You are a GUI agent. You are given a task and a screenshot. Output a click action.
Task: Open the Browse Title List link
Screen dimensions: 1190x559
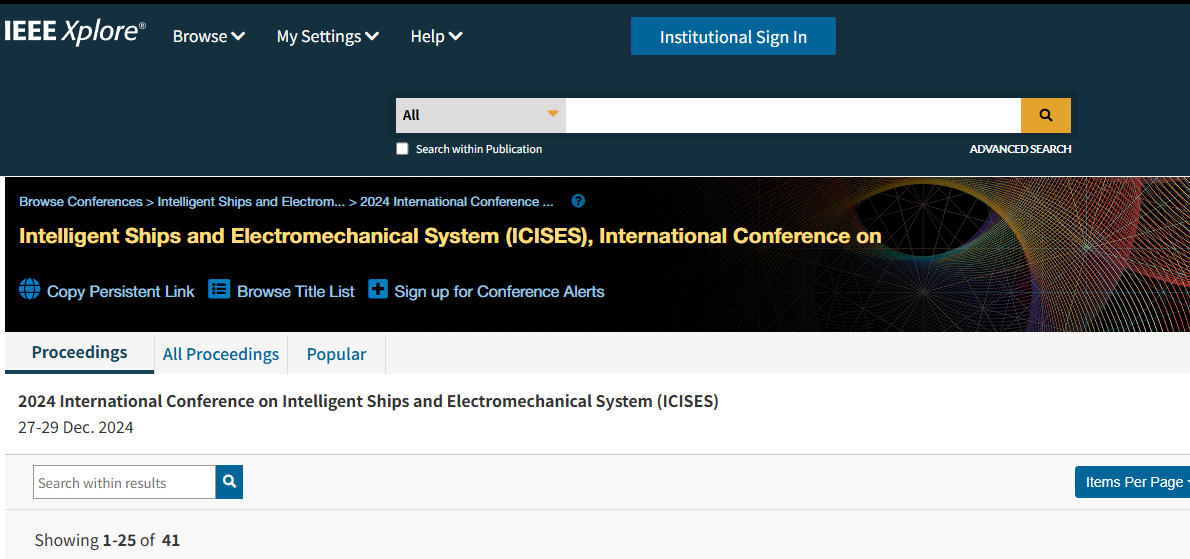click(x=296, y=291)
